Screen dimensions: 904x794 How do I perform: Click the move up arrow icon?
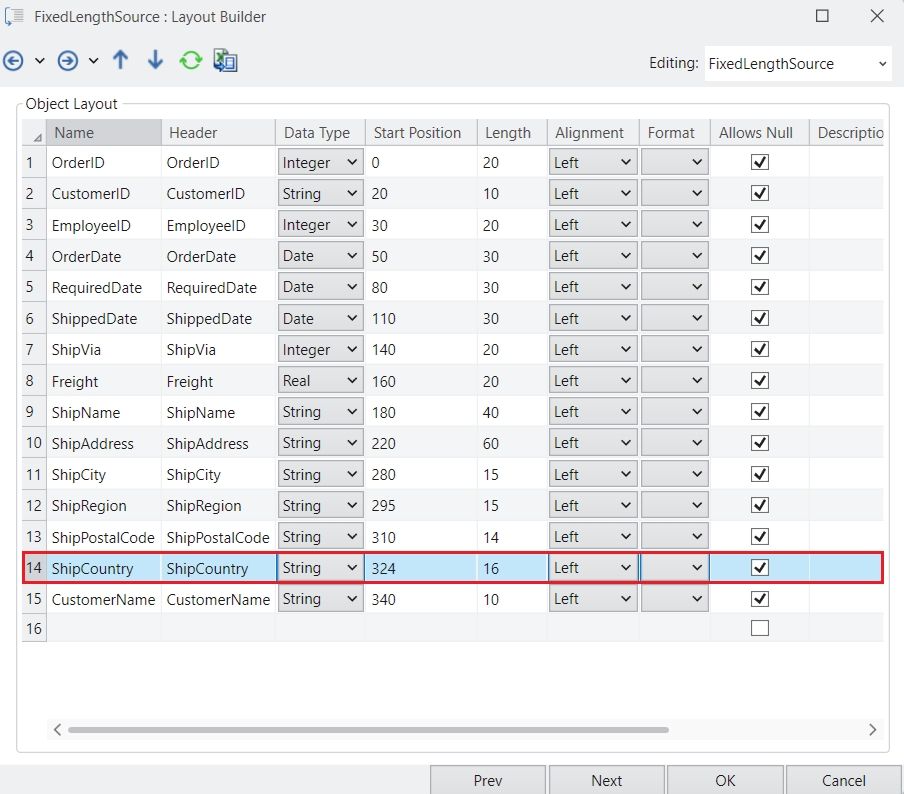[121, 60]
